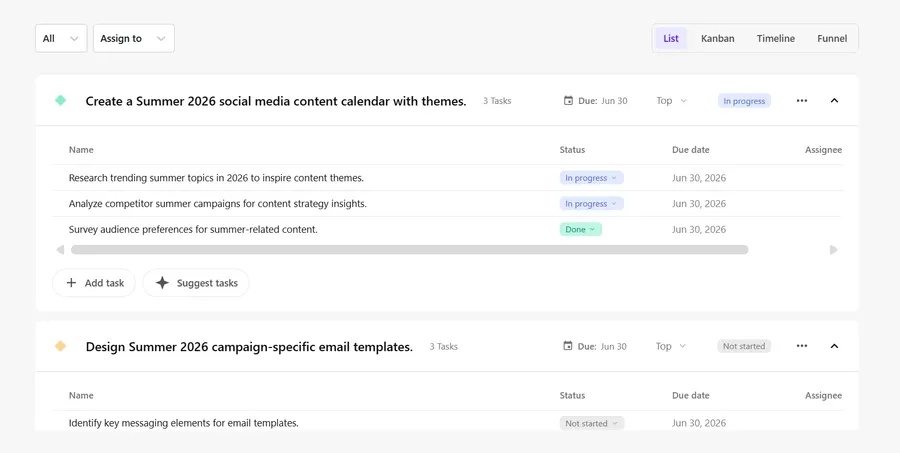The width and height of the screenshot is (900, 453).
Task: Click the orange diamond icon for email templates
Action: [60, 346]
